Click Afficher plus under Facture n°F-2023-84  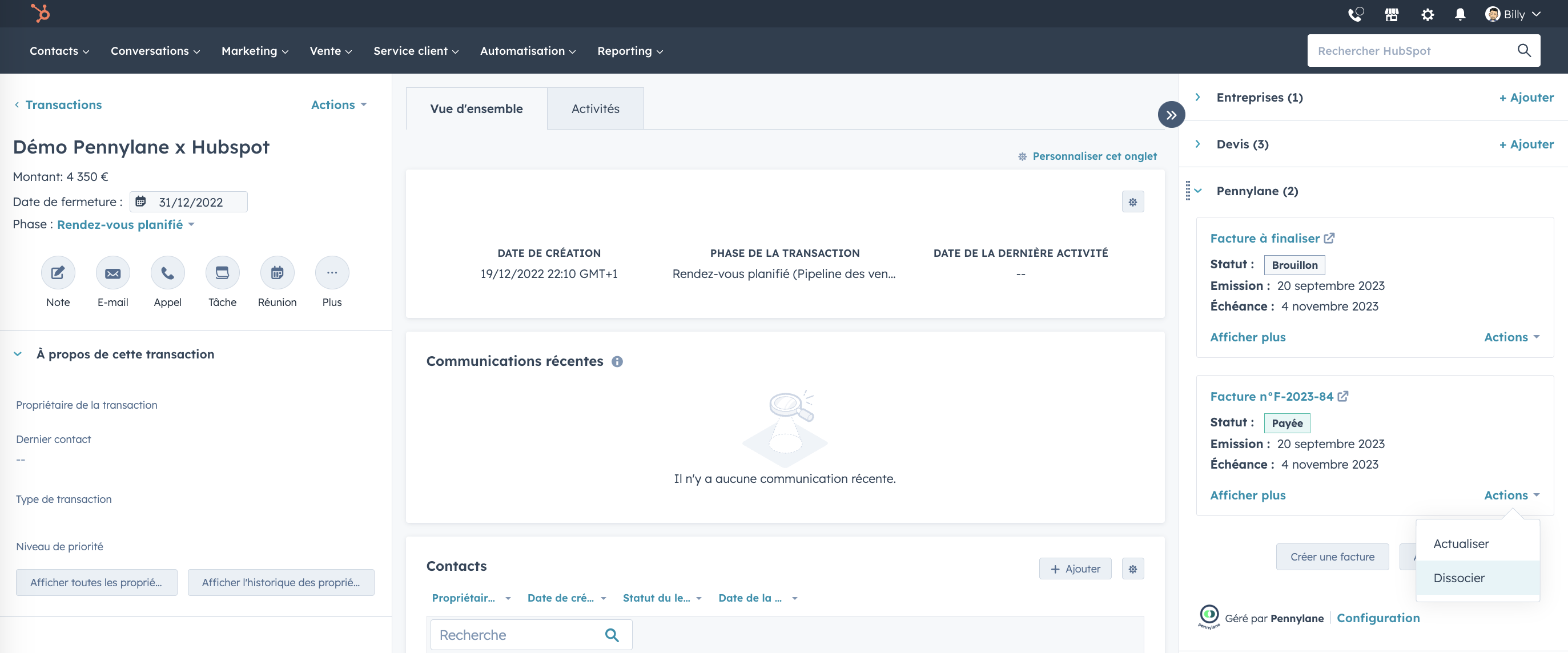point(1247,495)
